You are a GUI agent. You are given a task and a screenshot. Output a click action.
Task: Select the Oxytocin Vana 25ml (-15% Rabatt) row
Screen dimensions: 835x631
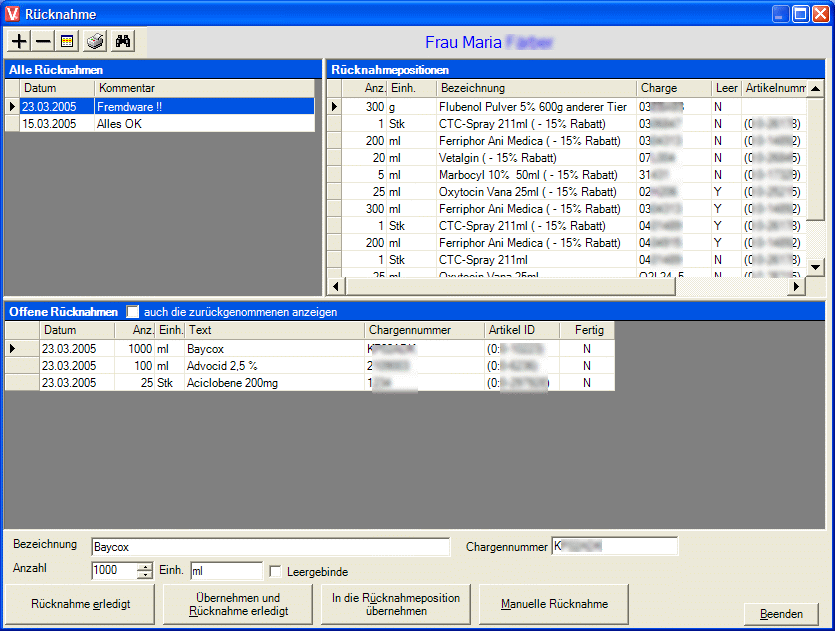point(567,192)
